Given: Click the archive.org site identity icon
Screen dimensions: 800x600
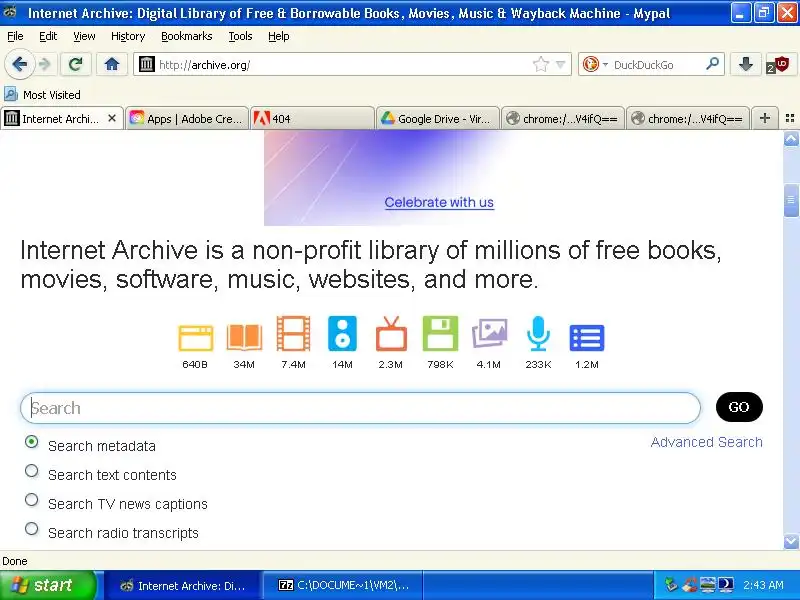Looking at the screenshot, I should 146,64.
